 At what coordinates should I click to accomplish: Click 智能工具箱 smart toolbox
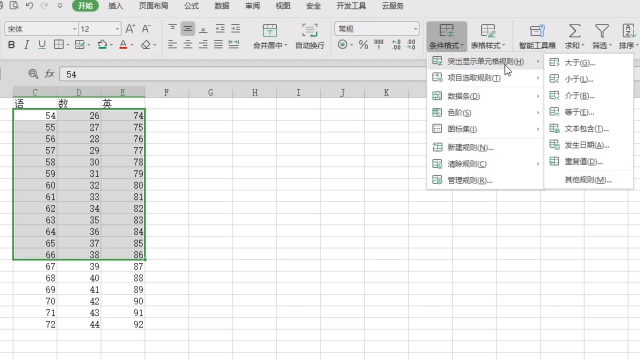pos(537,36)
